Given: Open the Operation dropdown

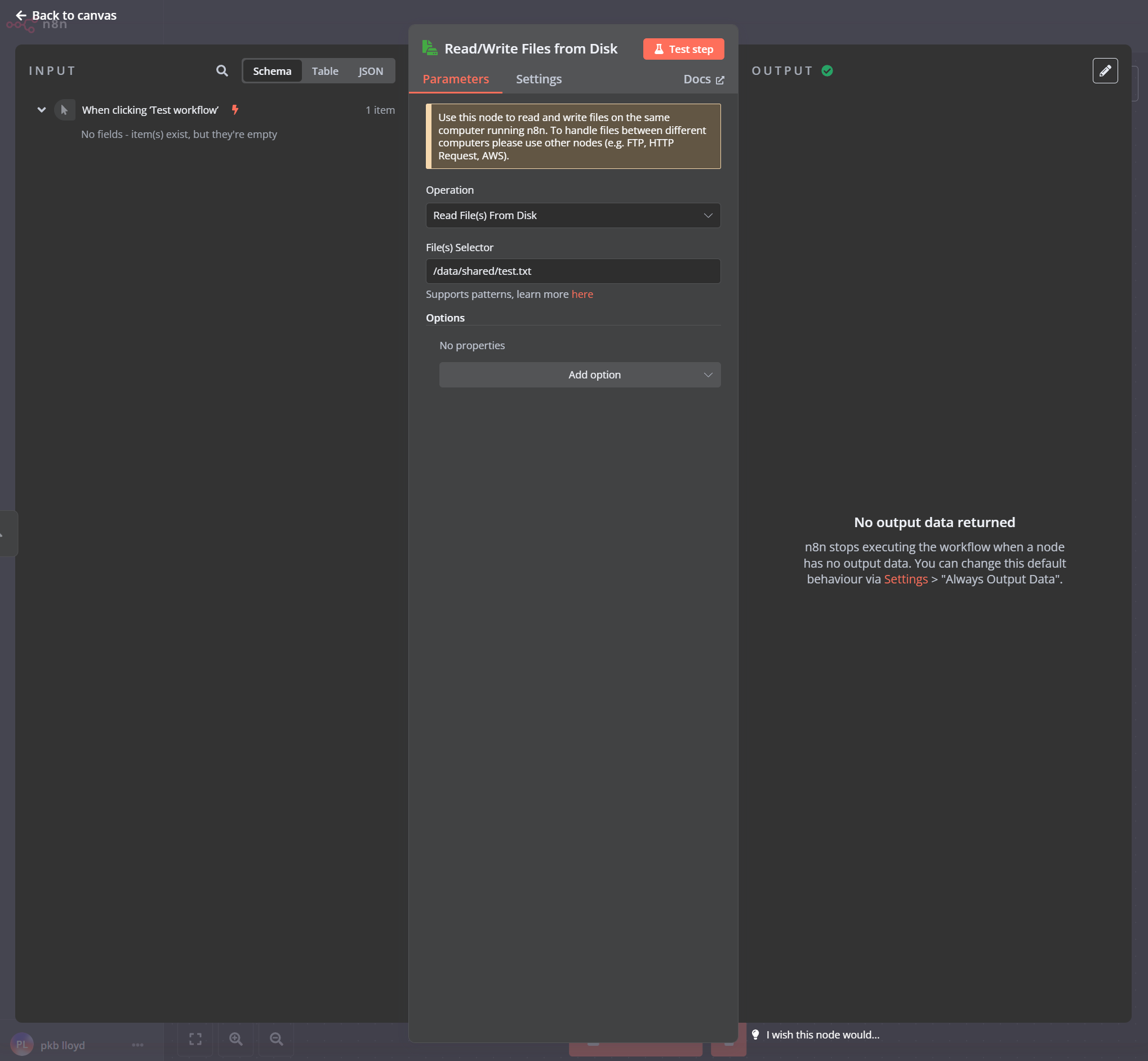Looking at the screenshot, I should [572, 215].
